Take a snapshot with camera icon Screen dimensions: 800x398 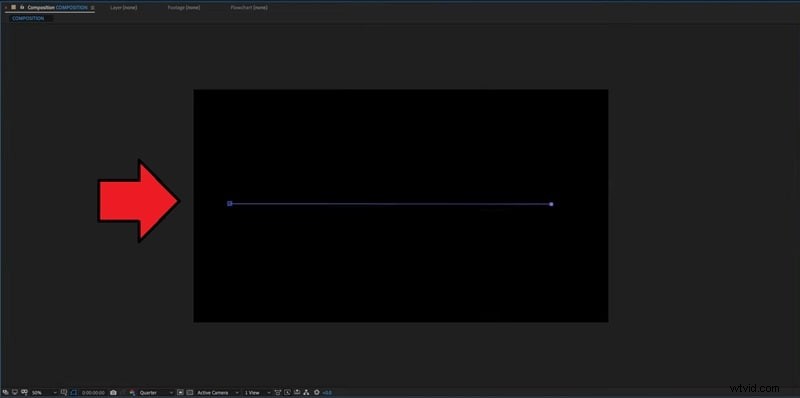click(113, 392)
